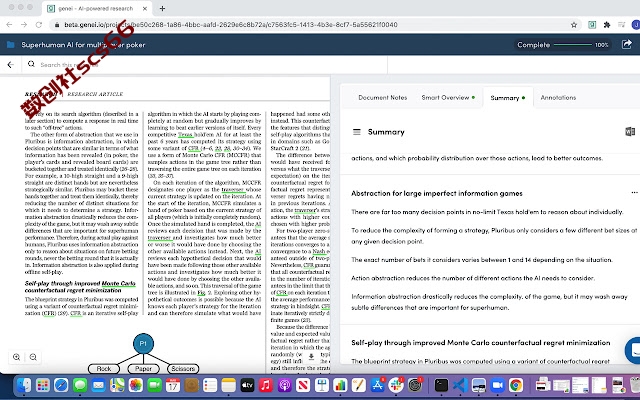Zoom in on the PDF
Screen dimensions: 640x400
pyautogui.click(x=17, y=357)
